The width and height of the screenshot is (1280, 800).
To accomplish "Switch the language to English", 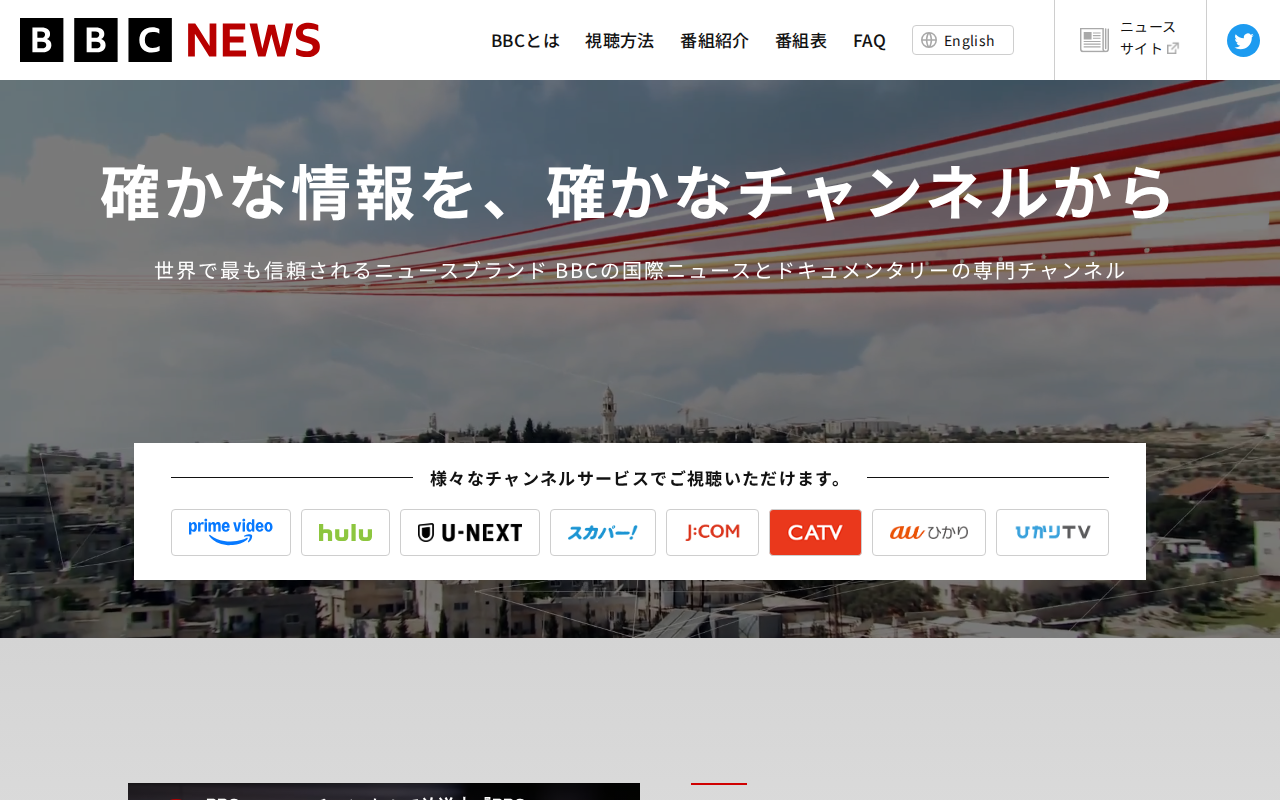I will click(963, 40).
